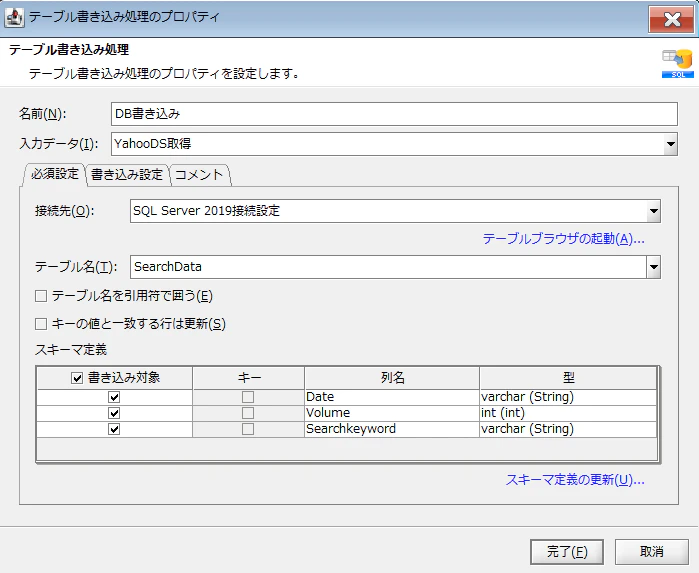This screenshot has height=573, width=699.
Task: Uncheck write target for Searchkeyword row
Action: pos(114,429)
